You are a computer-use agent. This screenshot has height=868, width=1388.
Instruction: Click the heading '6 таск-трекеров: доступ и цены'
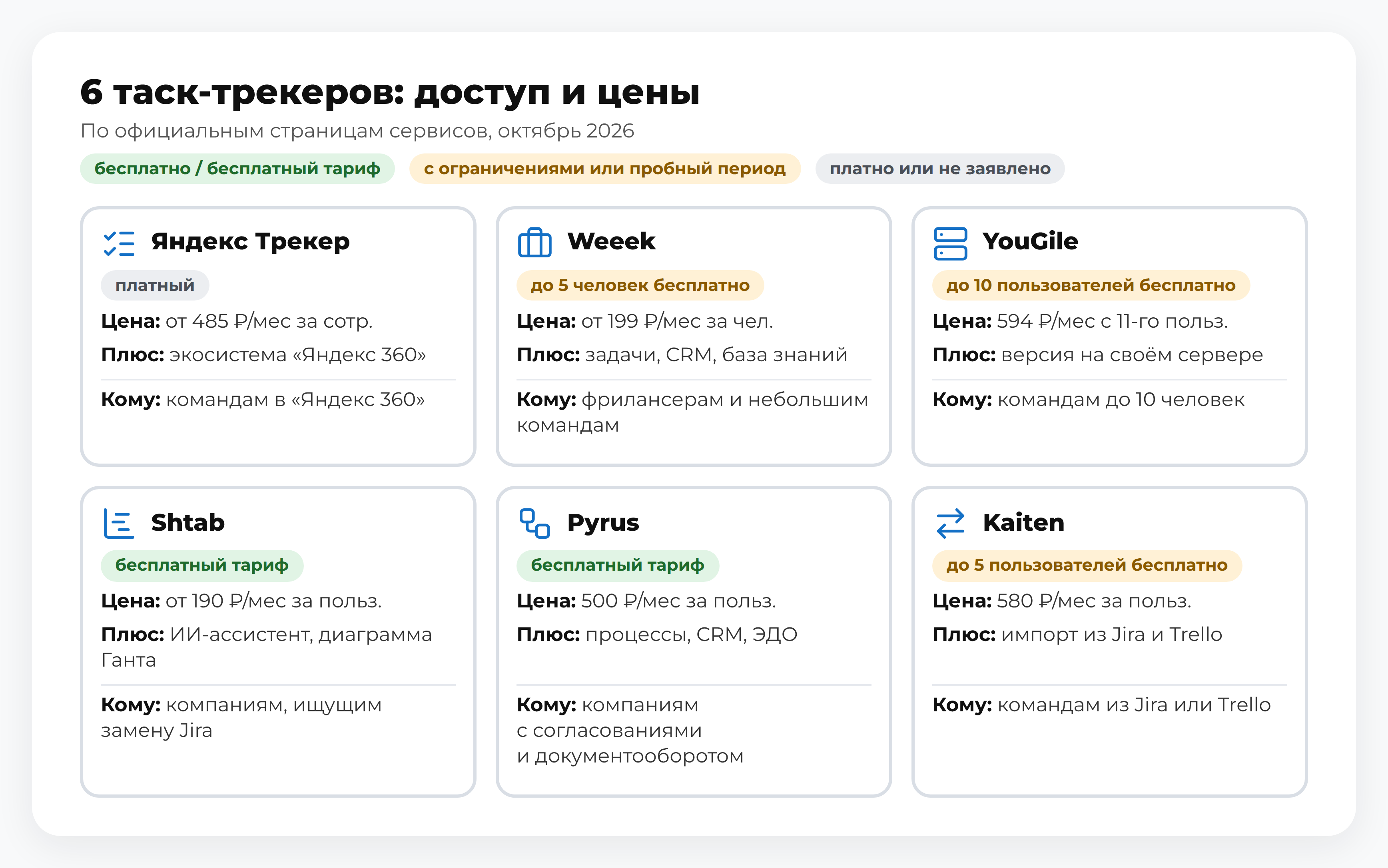click(390, 92)
